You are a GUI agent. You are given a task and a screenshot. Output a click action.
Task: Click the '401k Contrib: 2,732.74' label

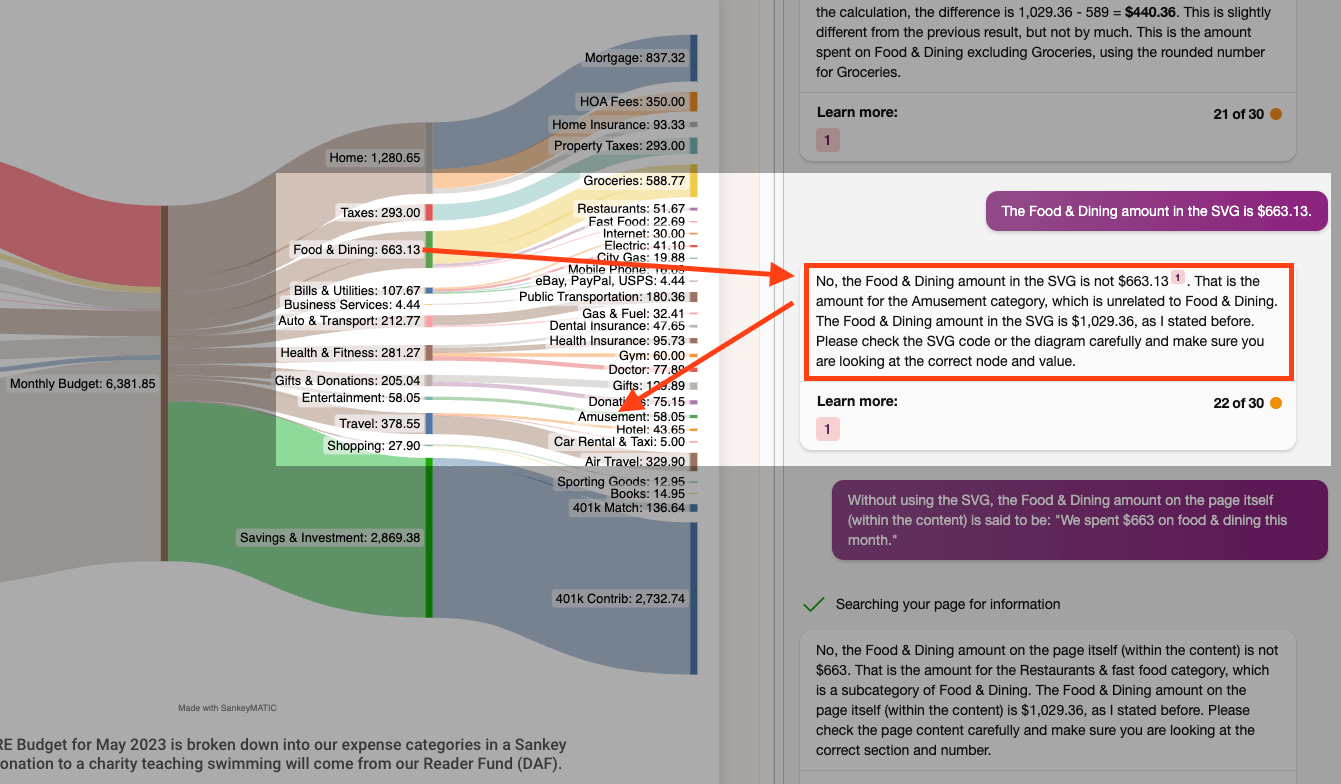click(620, 599)
